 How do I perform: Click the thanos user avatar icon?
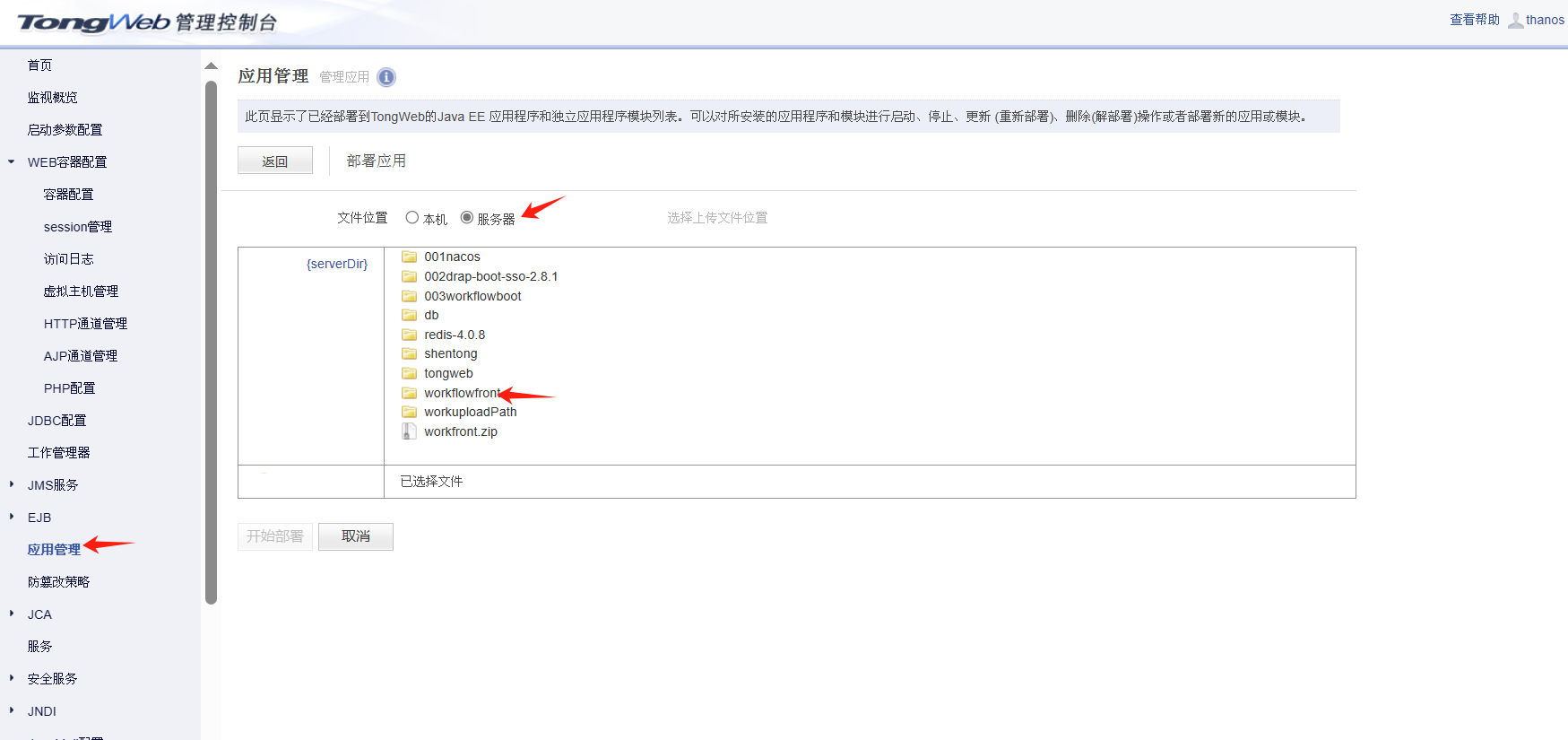tap(1515, 20)
